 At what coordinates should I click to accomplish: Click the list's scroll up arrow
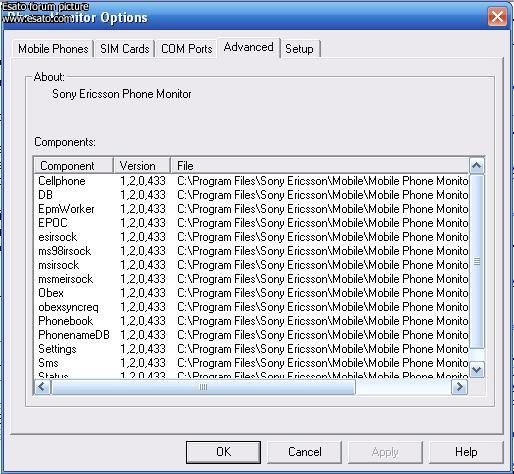[x=477, y=166]
